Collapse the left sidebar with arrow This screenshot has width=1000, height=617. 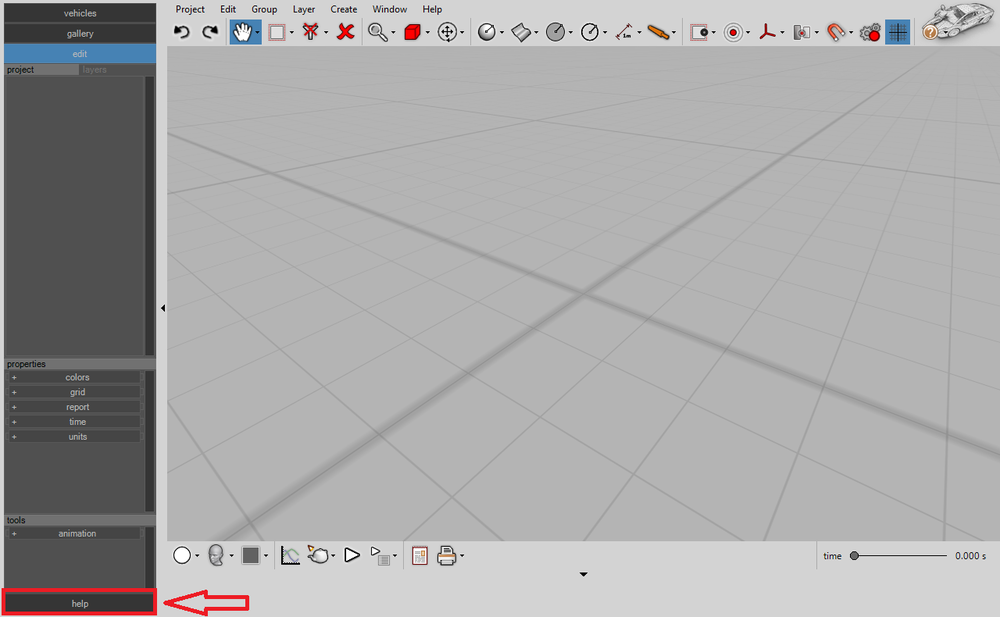pyautogui.click(x=163, y=308)
